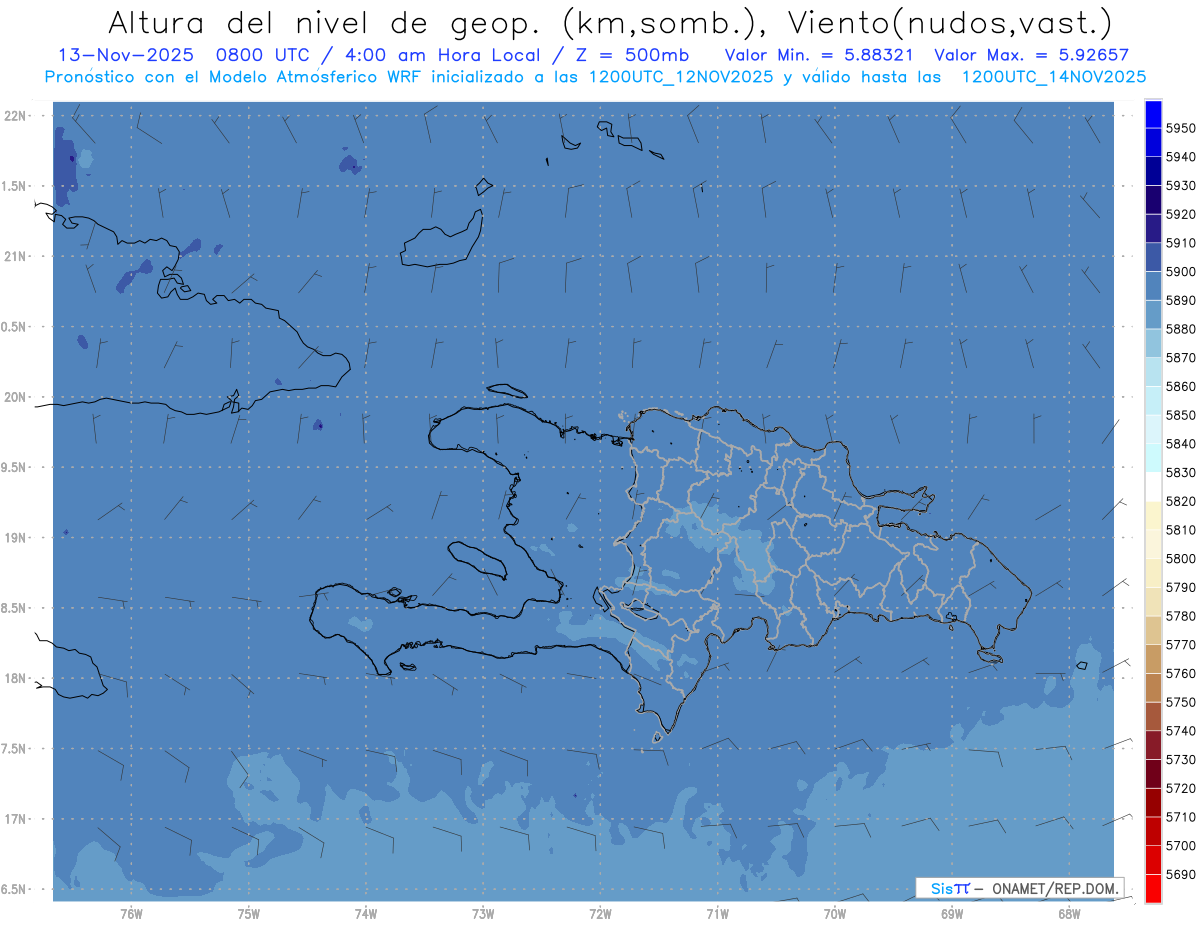This screenshot has height=927, width=1200.
Task: Click the 5950 color scale label
Action: coord(1180,128)
